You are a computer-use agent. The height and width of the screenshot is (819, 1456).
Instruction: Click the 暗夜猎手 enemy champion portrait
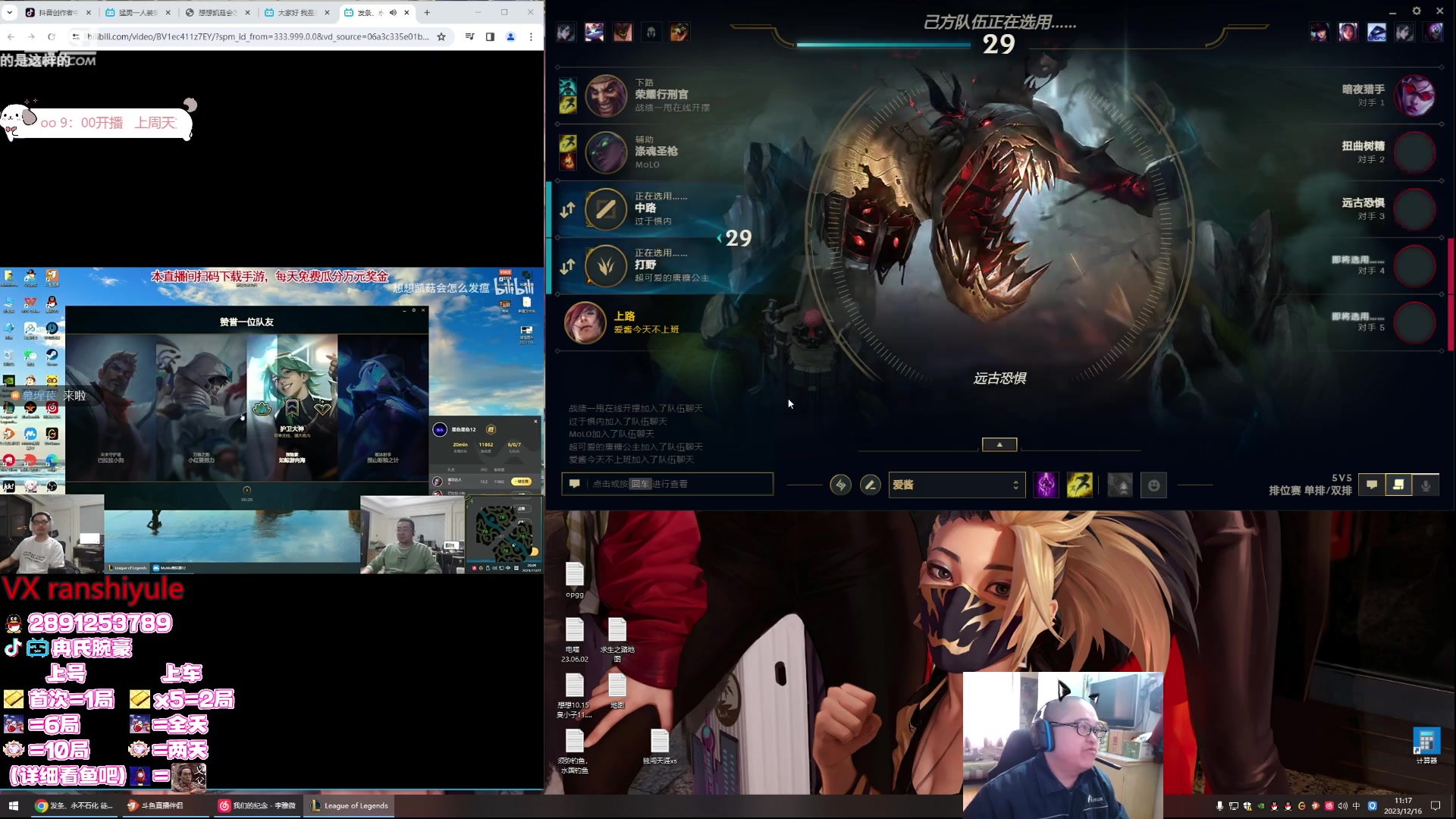point(1415,96)
